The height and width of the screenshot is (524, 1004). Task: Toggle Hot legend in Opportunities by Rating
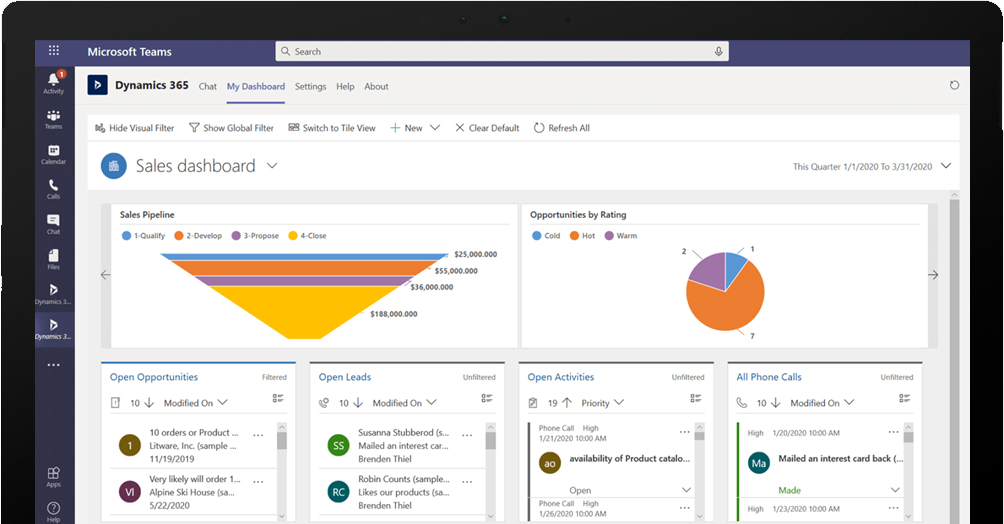click(x=583, y=236)
